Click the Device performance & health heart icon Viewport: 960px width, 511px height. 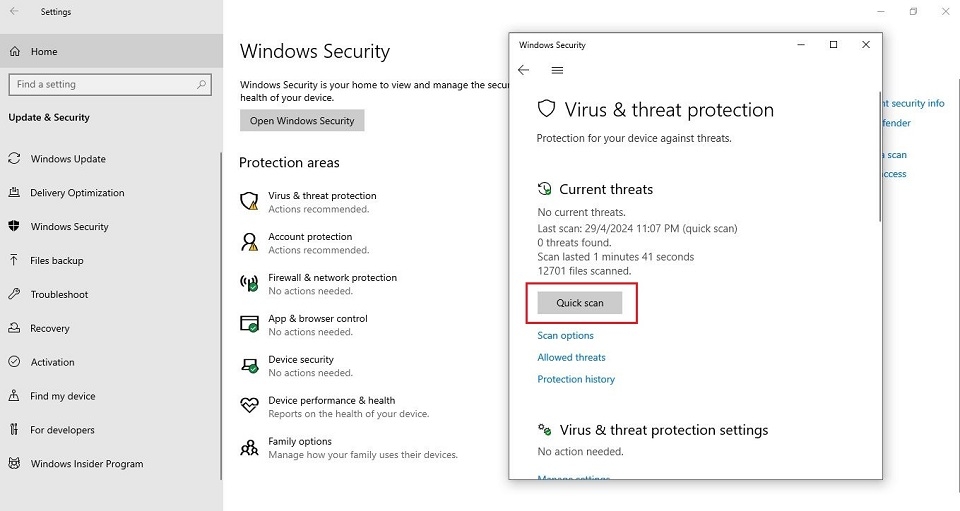[249, 406]
